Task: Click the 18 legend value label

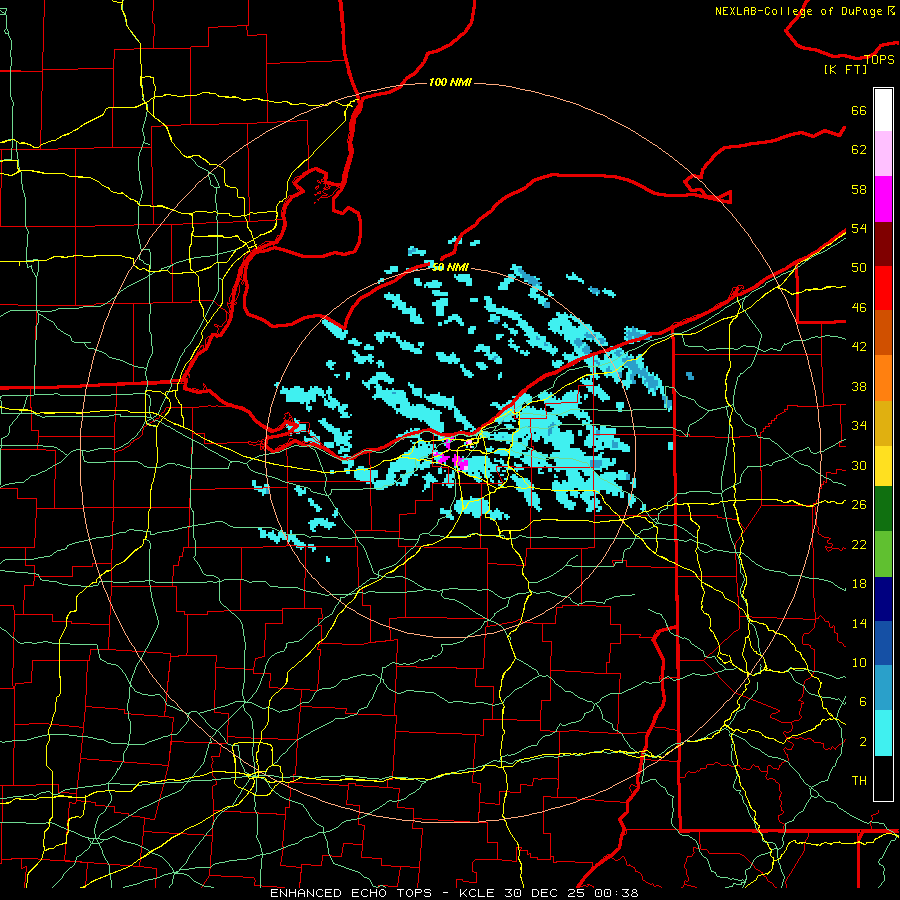Action: pos(859,584)
